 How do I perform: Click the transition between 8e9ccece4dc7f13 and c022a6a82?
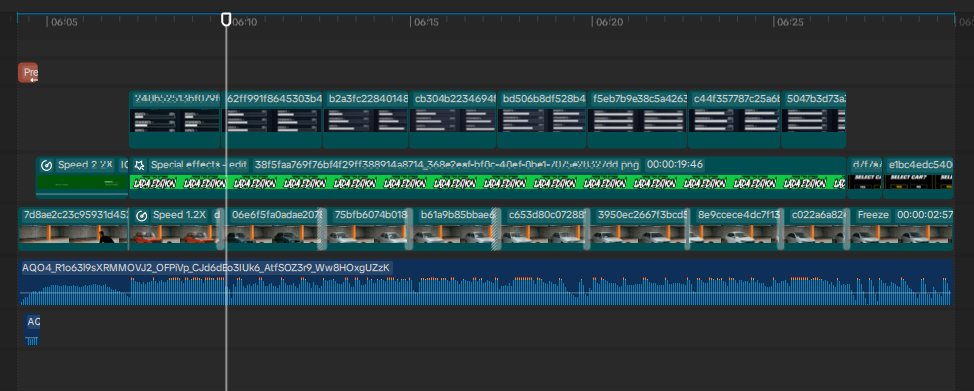coord(781,228)
